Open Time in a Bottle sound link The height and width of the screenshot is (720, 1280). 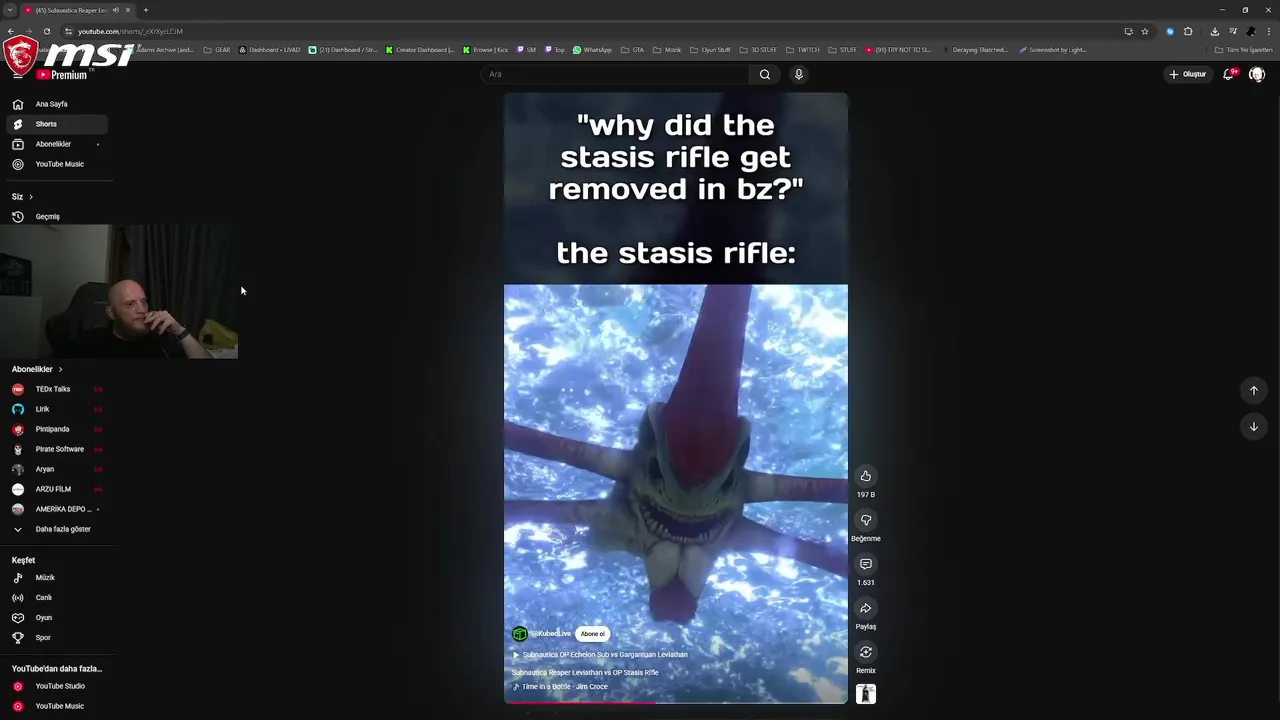click(560, 687)
